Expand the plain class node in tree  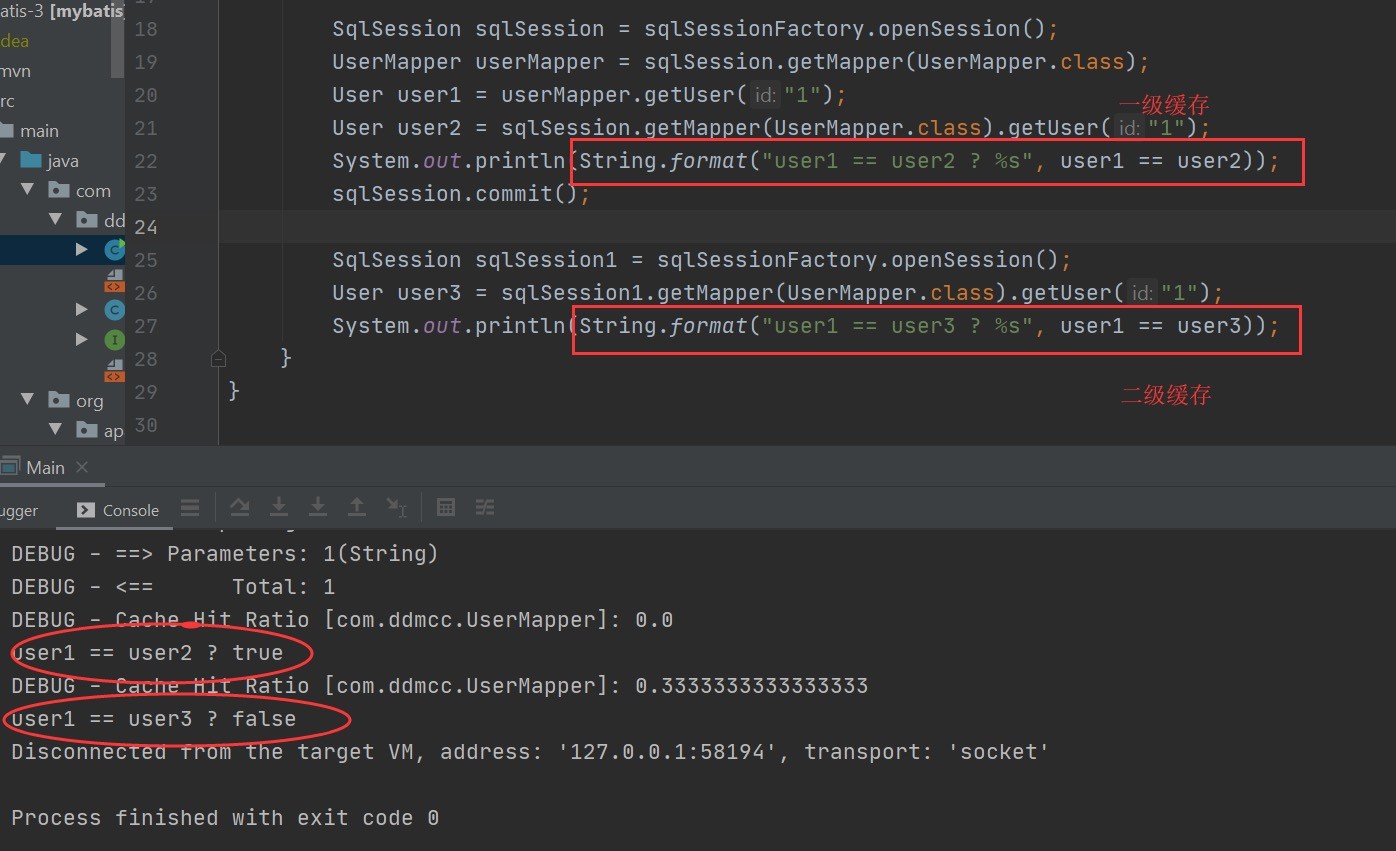point(82,310)
